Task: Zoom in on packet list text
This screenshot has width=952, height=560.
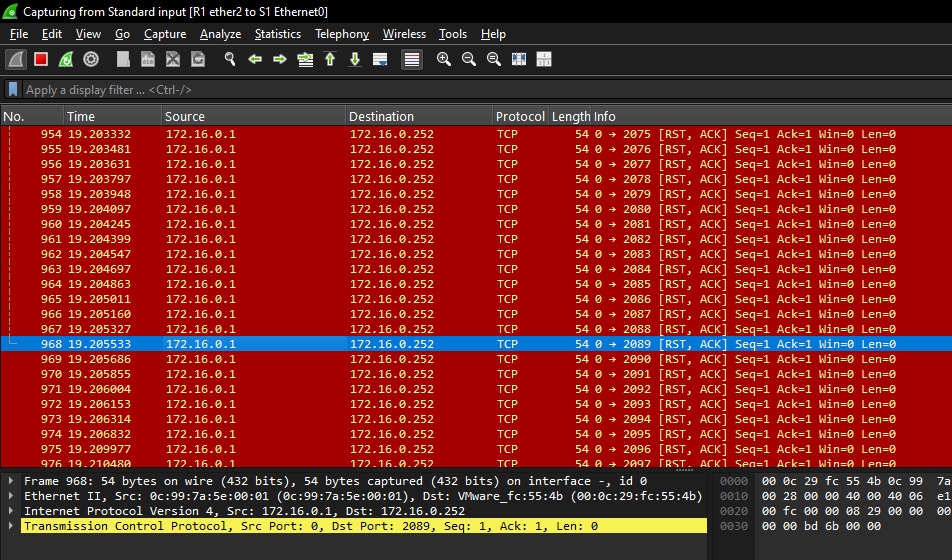Action: click(x=444, y=60)
